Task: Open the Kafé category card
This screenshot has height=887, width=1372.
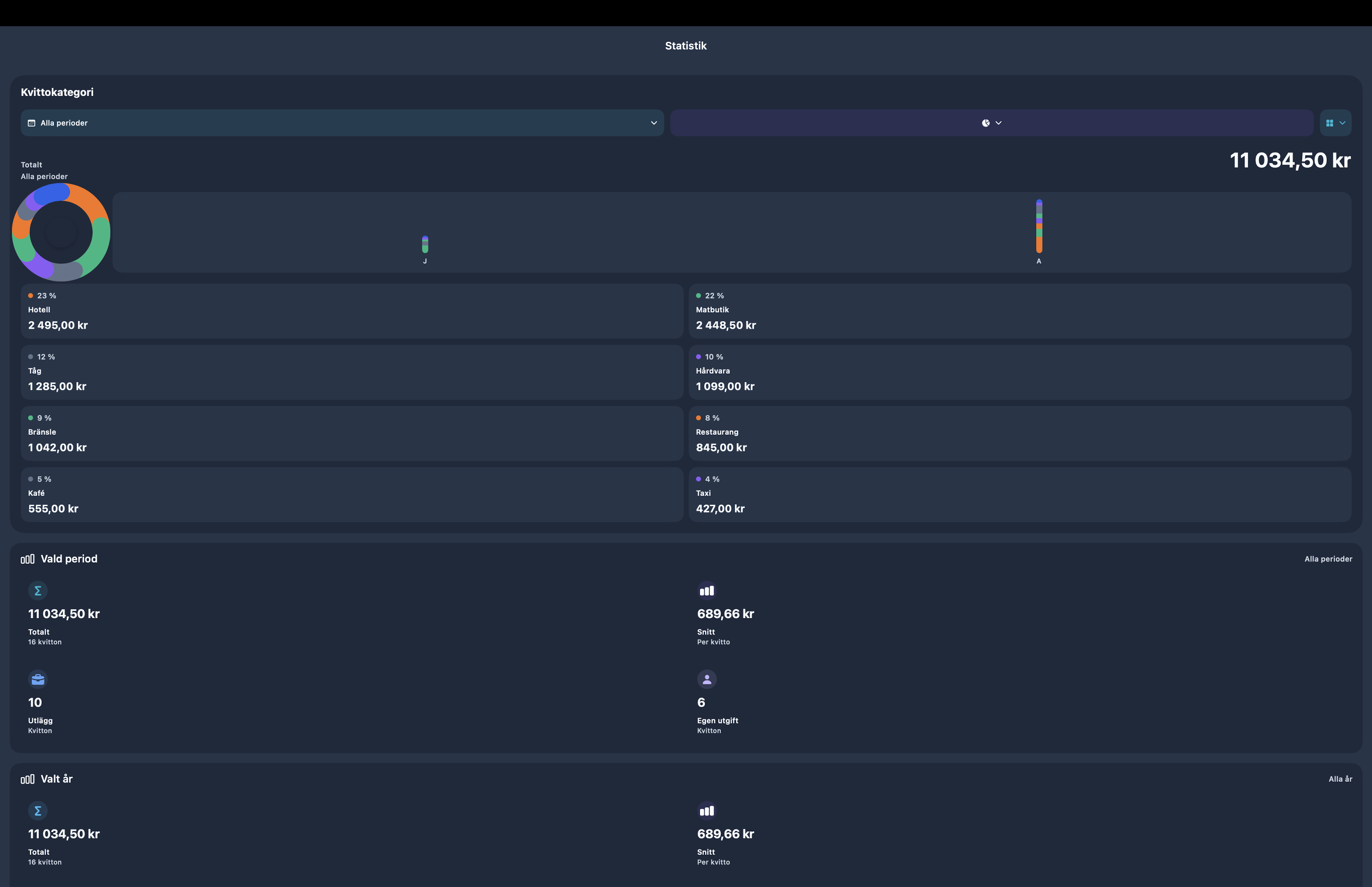Action: pos(352,494)
